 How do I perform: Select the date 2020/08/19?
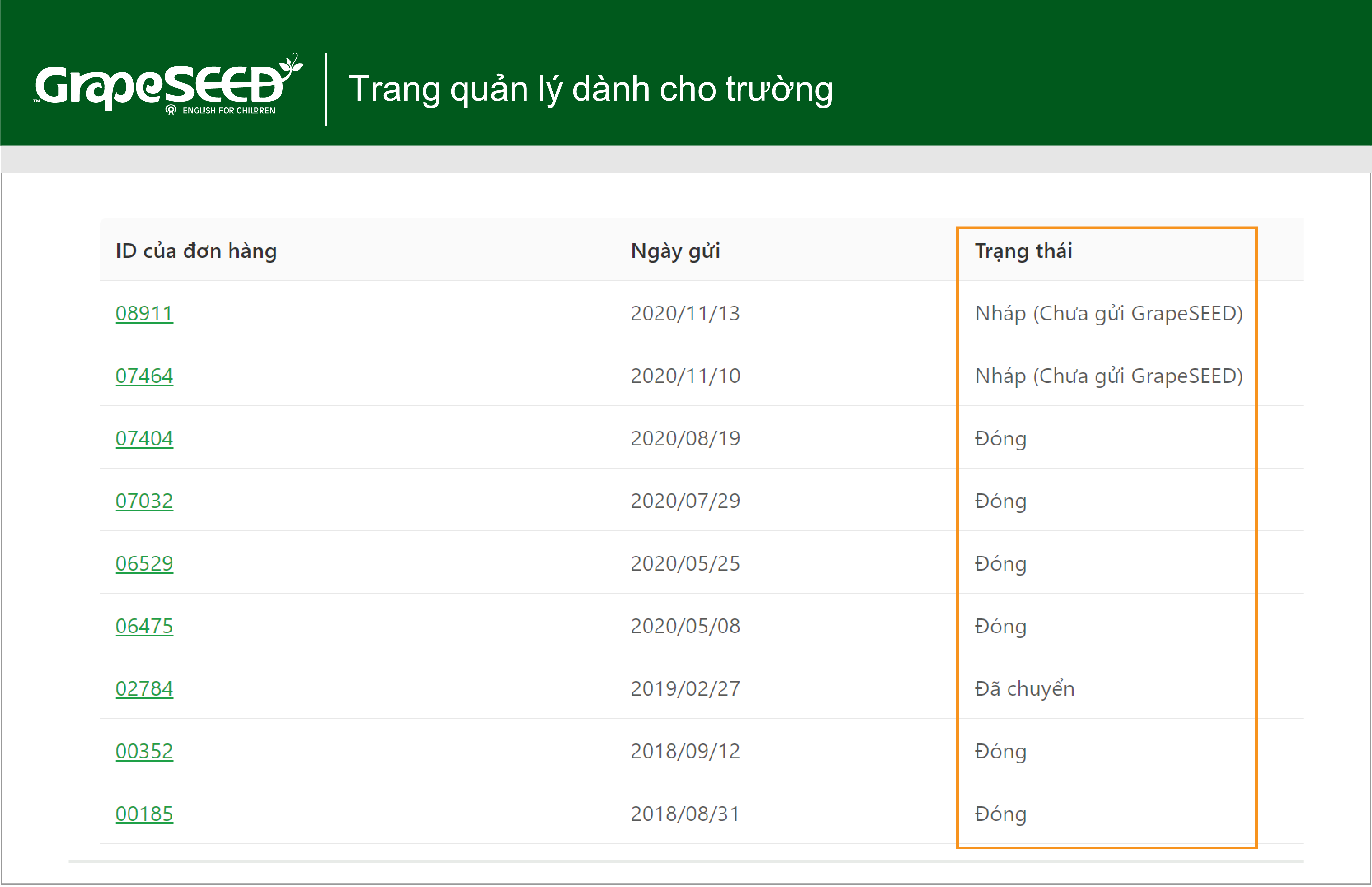point(685,438)
